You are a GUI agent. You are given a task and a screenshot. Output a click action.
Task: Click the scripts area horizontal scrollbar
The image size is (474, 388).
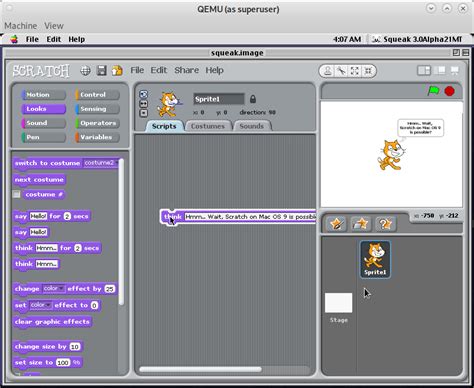click(200, 369)
